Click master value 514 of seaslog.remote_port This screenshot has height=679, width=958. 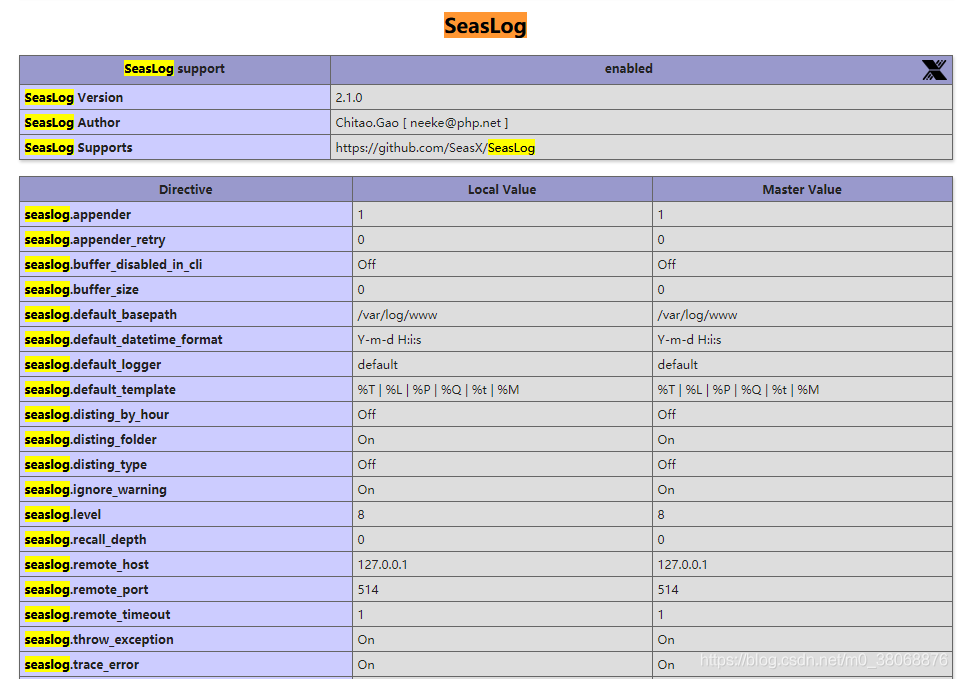pos(668,590)
